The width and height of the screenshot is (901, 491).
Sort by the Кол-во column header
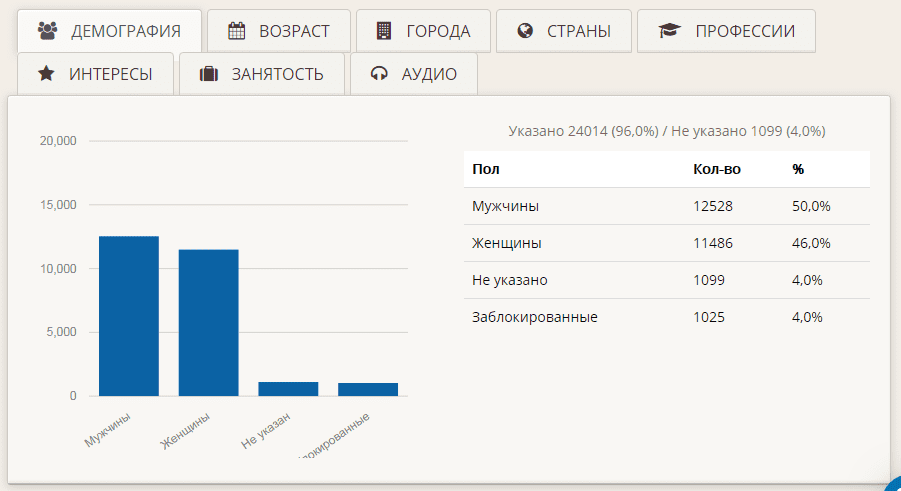click(716, 169)
